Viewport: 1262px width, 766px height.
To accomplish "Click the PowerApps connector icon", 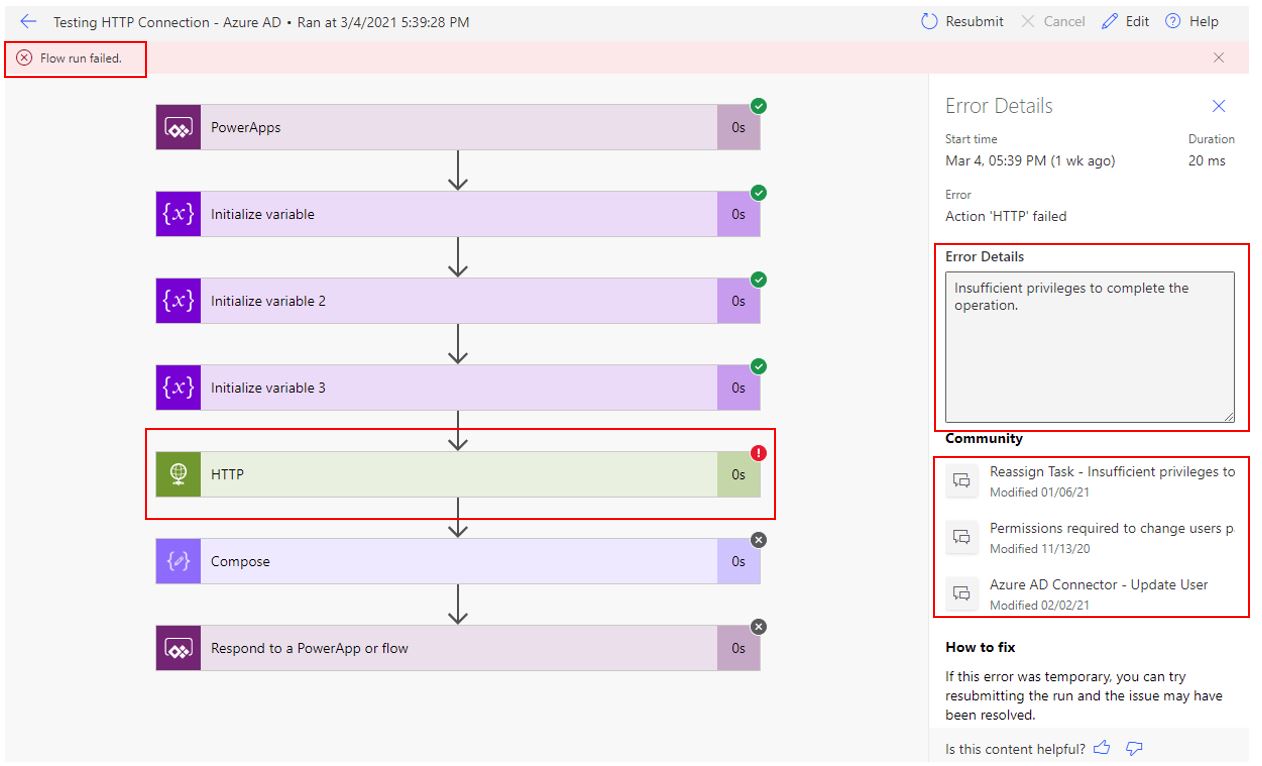I will [x=177, y=127].
